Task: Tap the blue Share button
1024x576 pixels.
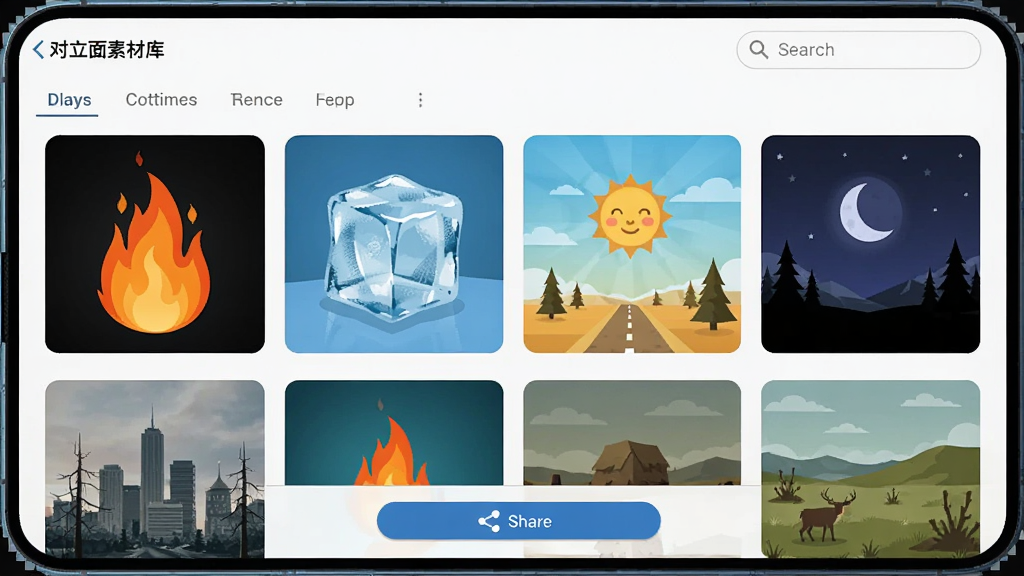Action: click(x=519, y=521)
